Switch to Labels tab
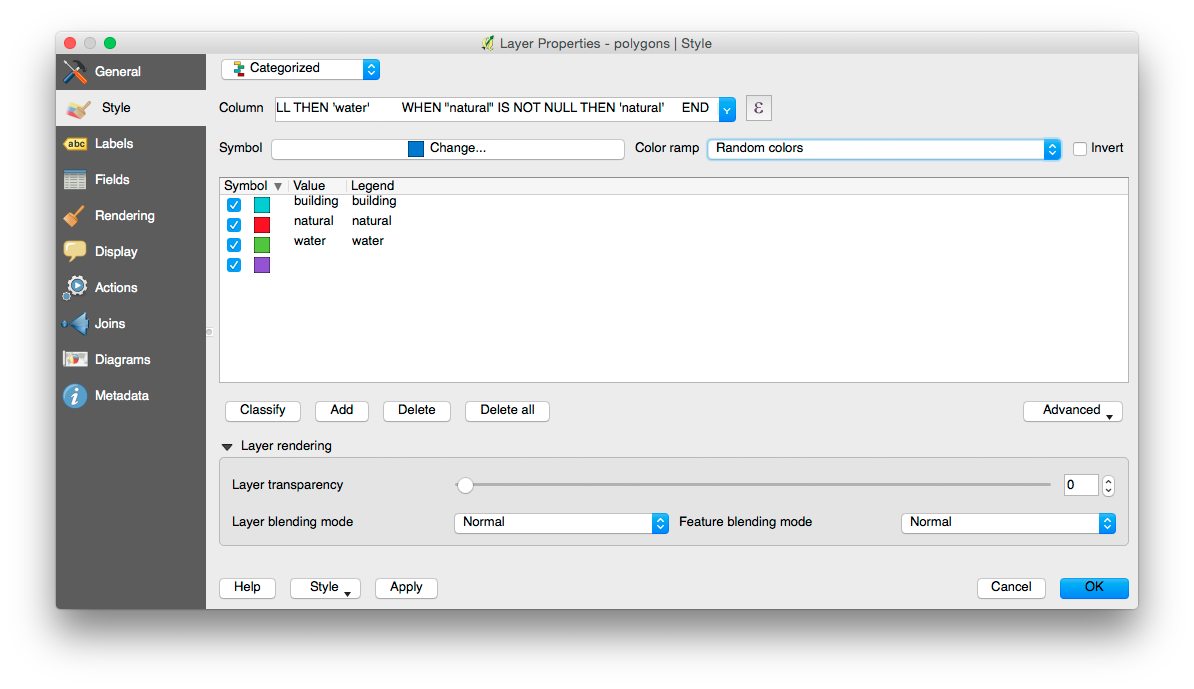The height and width of the screenshot is (689, 1194). pos(131,144)
